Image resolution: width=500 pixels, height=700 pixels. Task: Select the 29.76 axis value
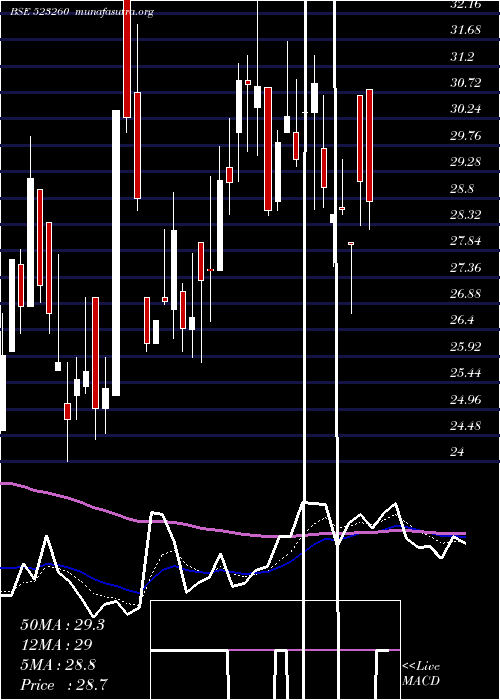(x=466, y=135)
